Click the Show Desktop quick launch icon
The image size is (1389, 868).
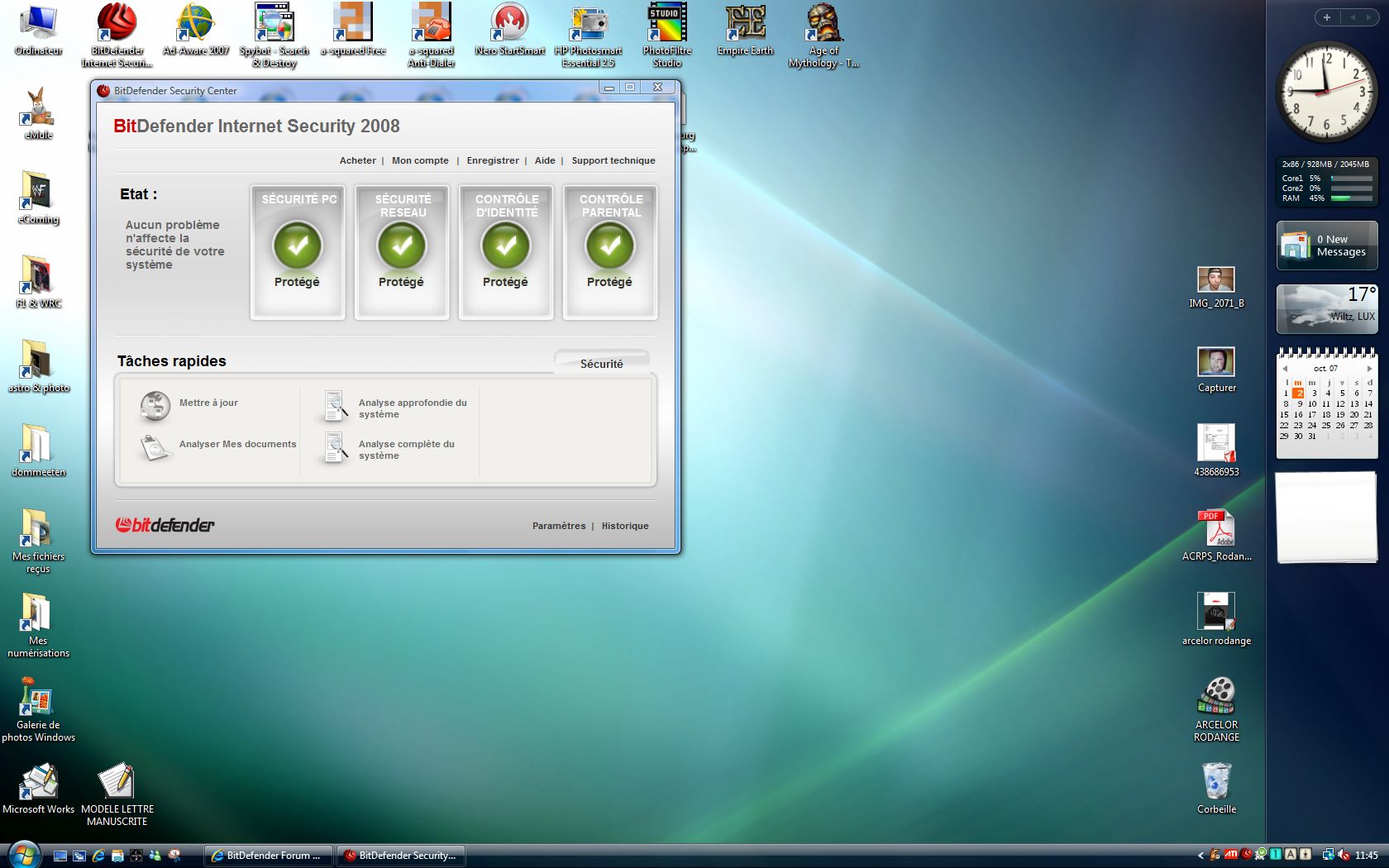click(x=60, y=856)
